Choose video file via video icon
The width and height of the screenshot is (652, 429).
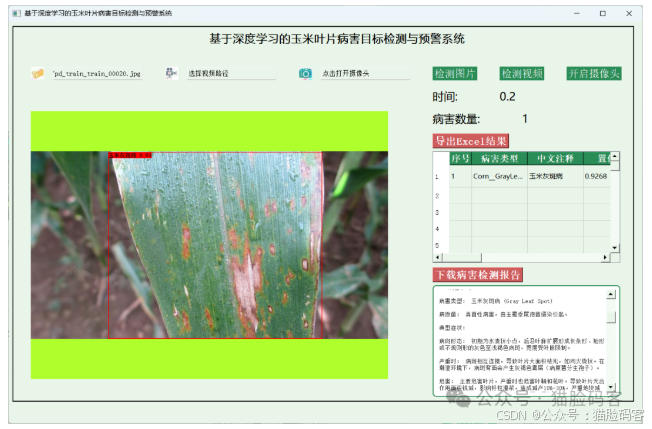click(171, 73)
